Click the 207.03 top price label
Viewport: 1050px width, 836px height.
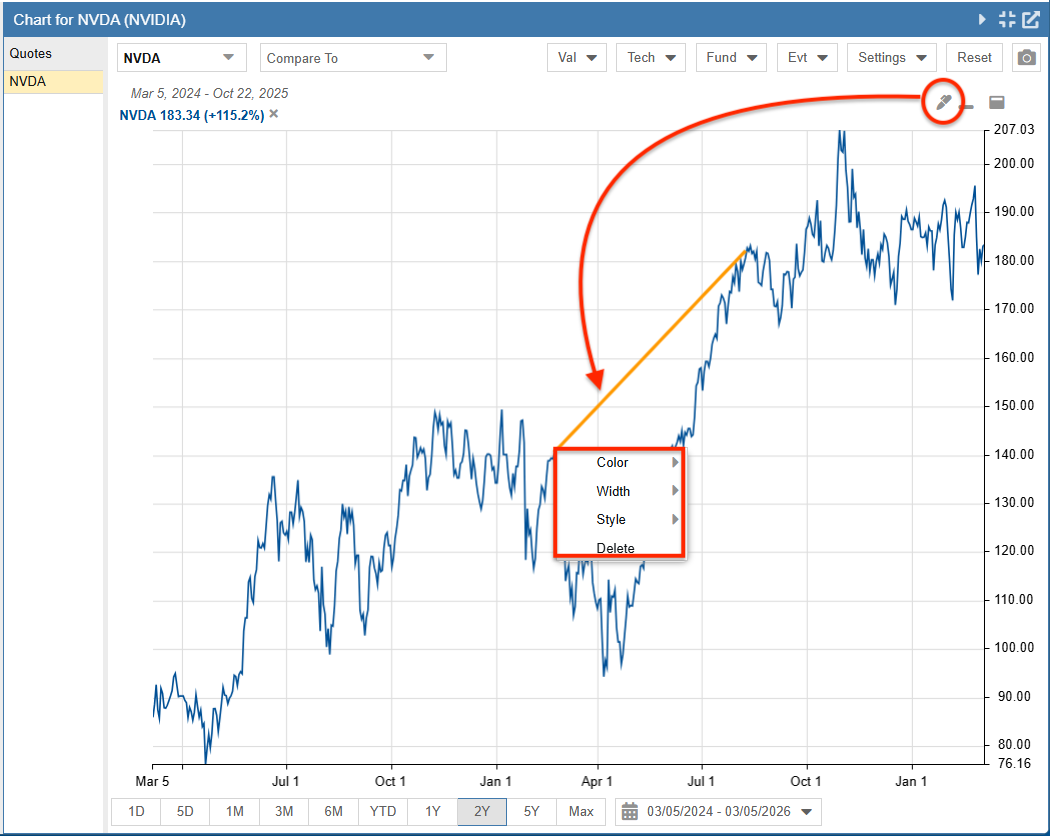pyautogui.click(x=1014, y=129)
